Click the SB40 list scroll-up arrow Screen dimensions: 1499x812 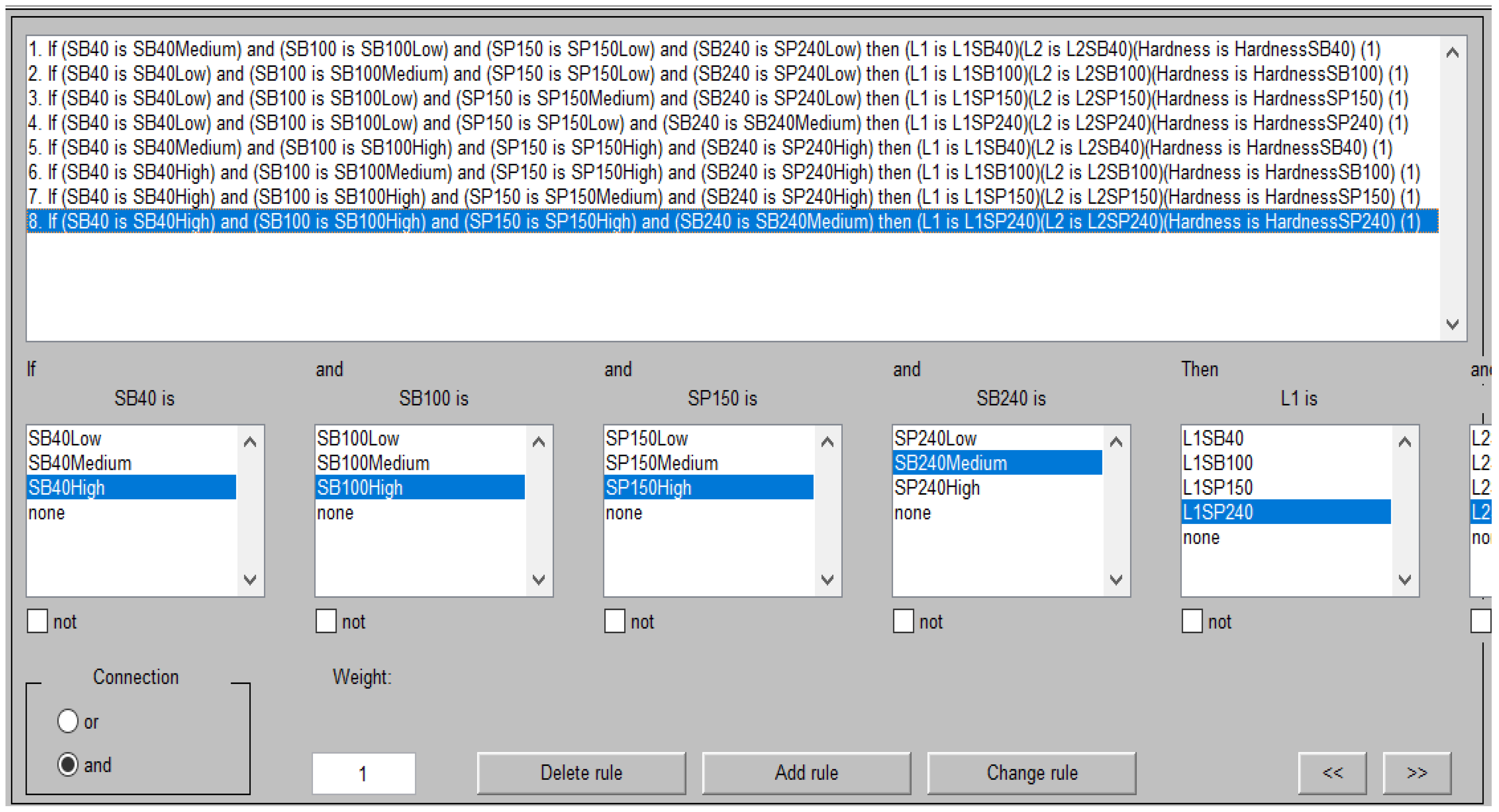[250, 442]
